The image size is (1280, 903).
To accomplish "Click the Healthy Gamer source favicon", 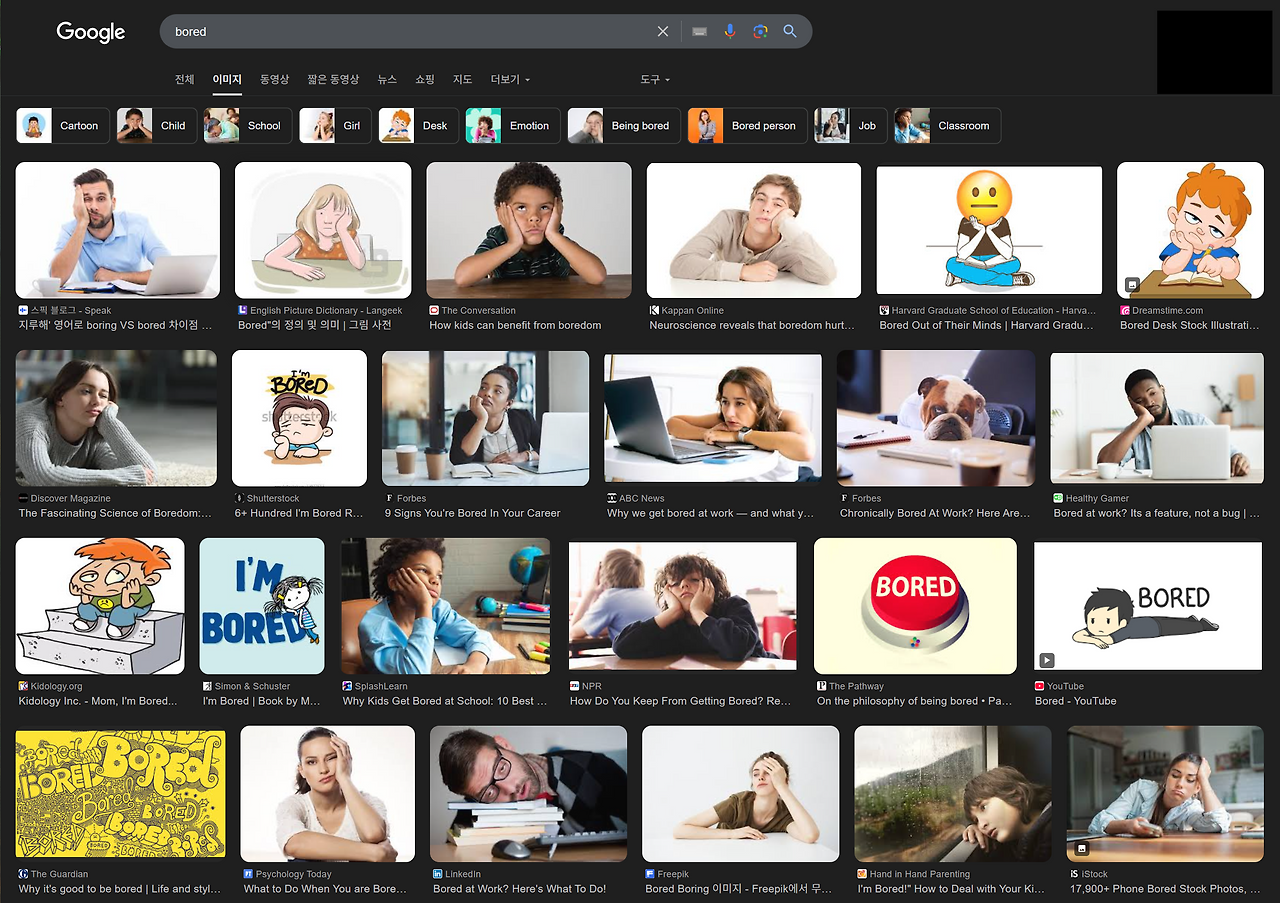I will tap(1058, 498).
